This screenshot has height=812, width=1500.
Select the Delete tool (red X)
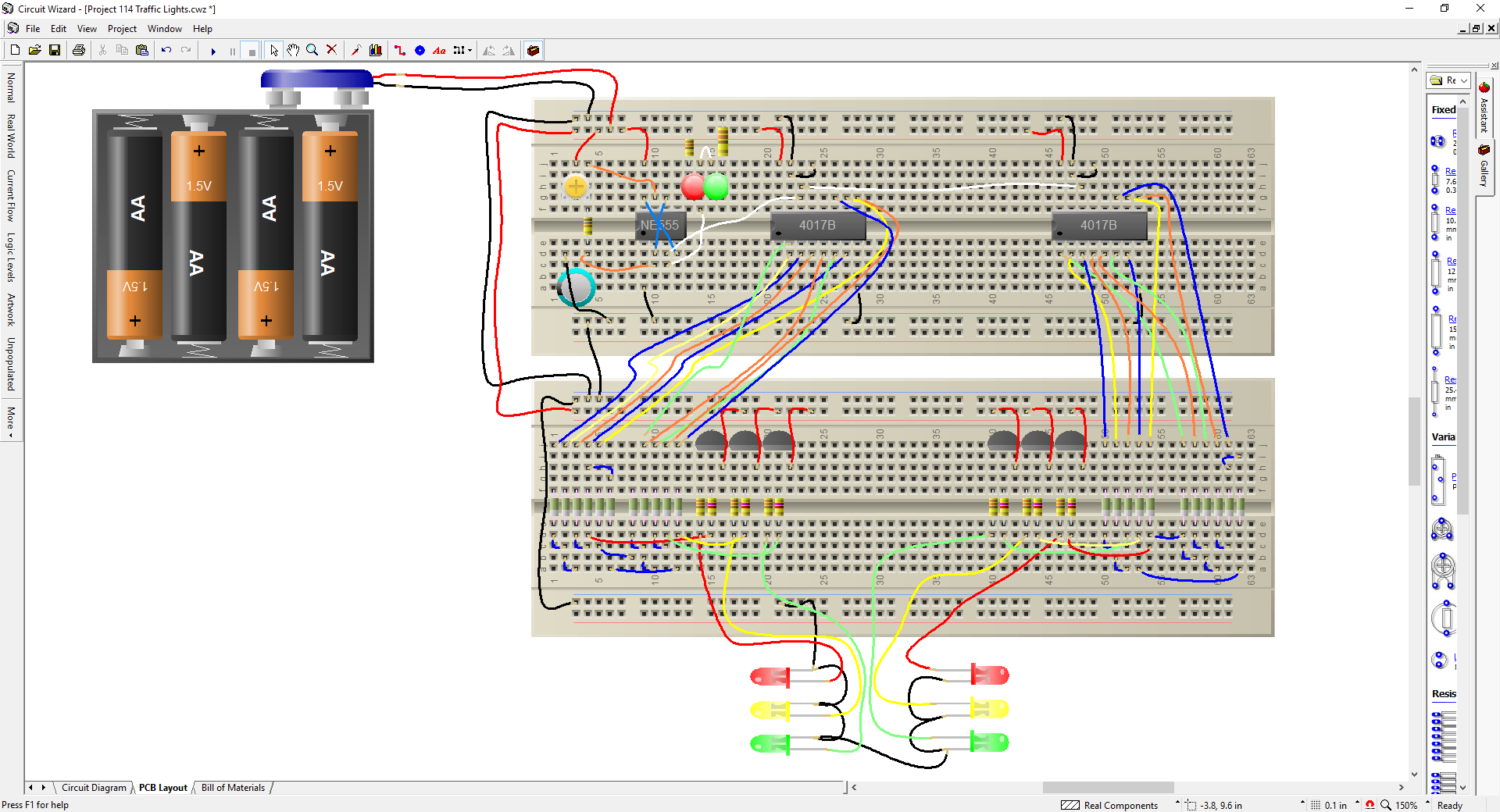331,50
